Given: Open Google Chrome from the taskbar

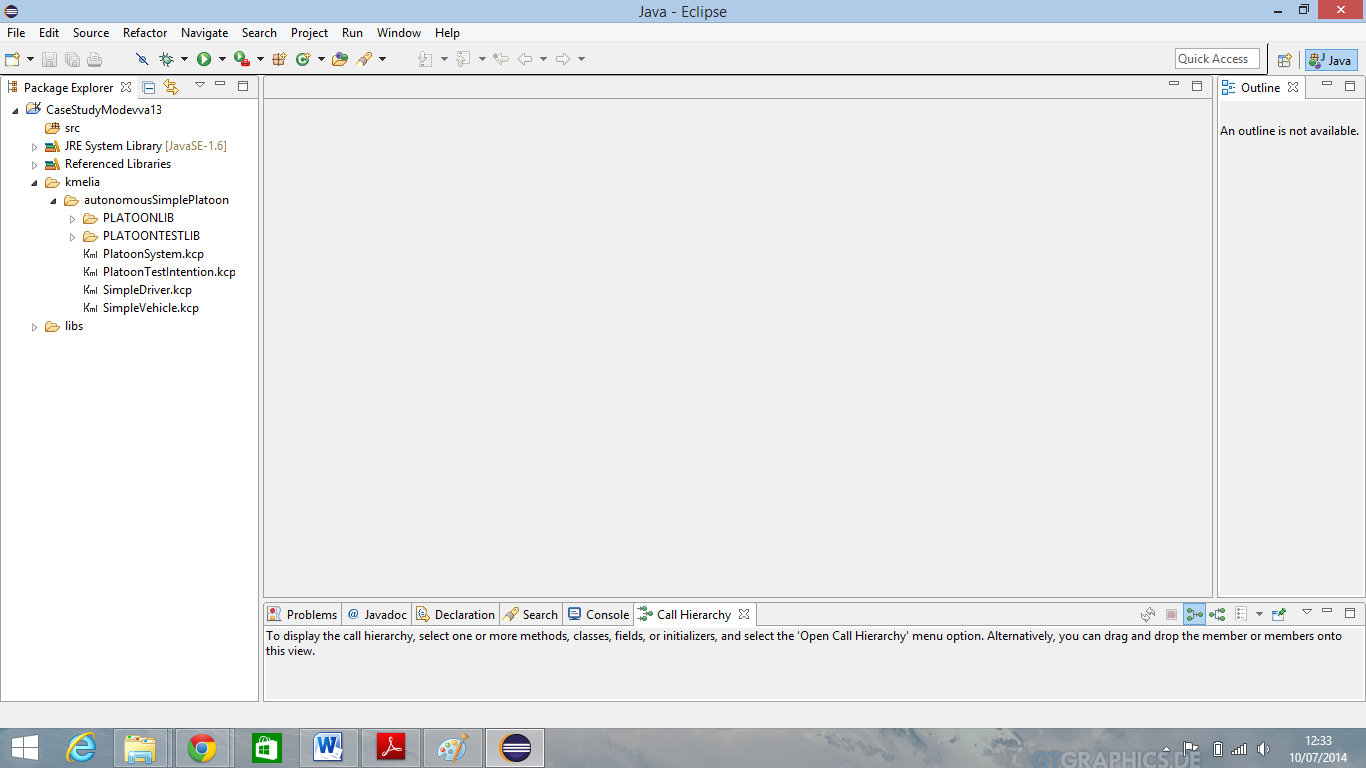Looking at the screenshot, I should [202, 748].
